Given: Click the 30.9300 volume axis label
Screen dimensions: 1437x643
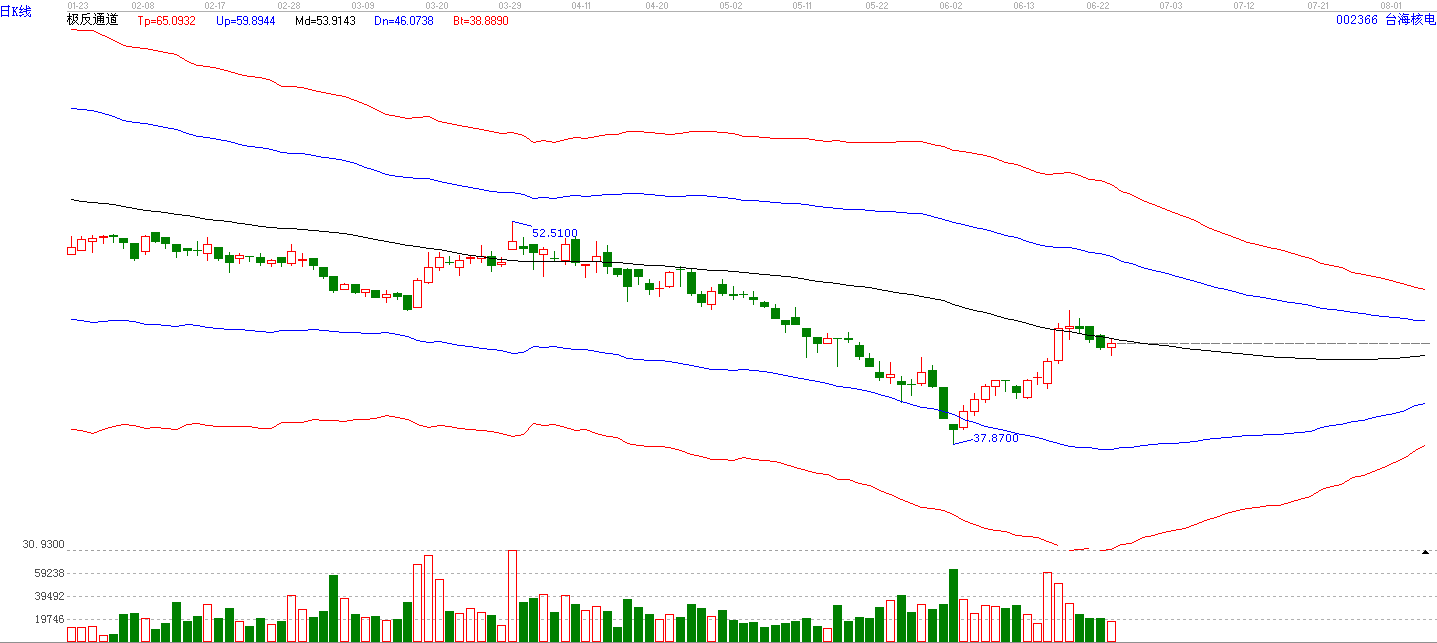Looking at the screenshot, I should pyautogui.click(x=43, y=545).
